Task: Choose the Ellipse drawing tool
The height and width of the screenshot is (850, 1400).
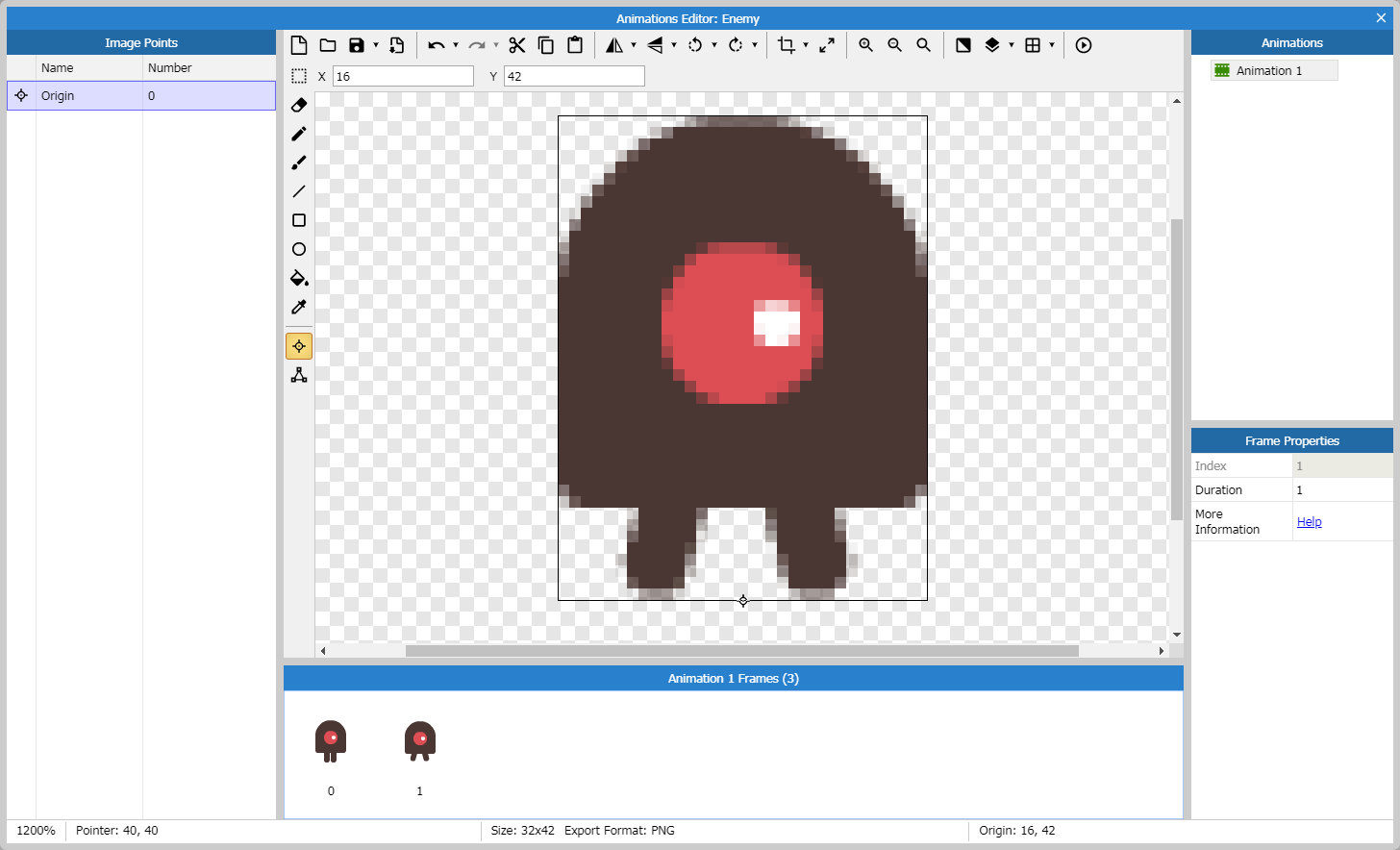Action: (x=298, y=249)
